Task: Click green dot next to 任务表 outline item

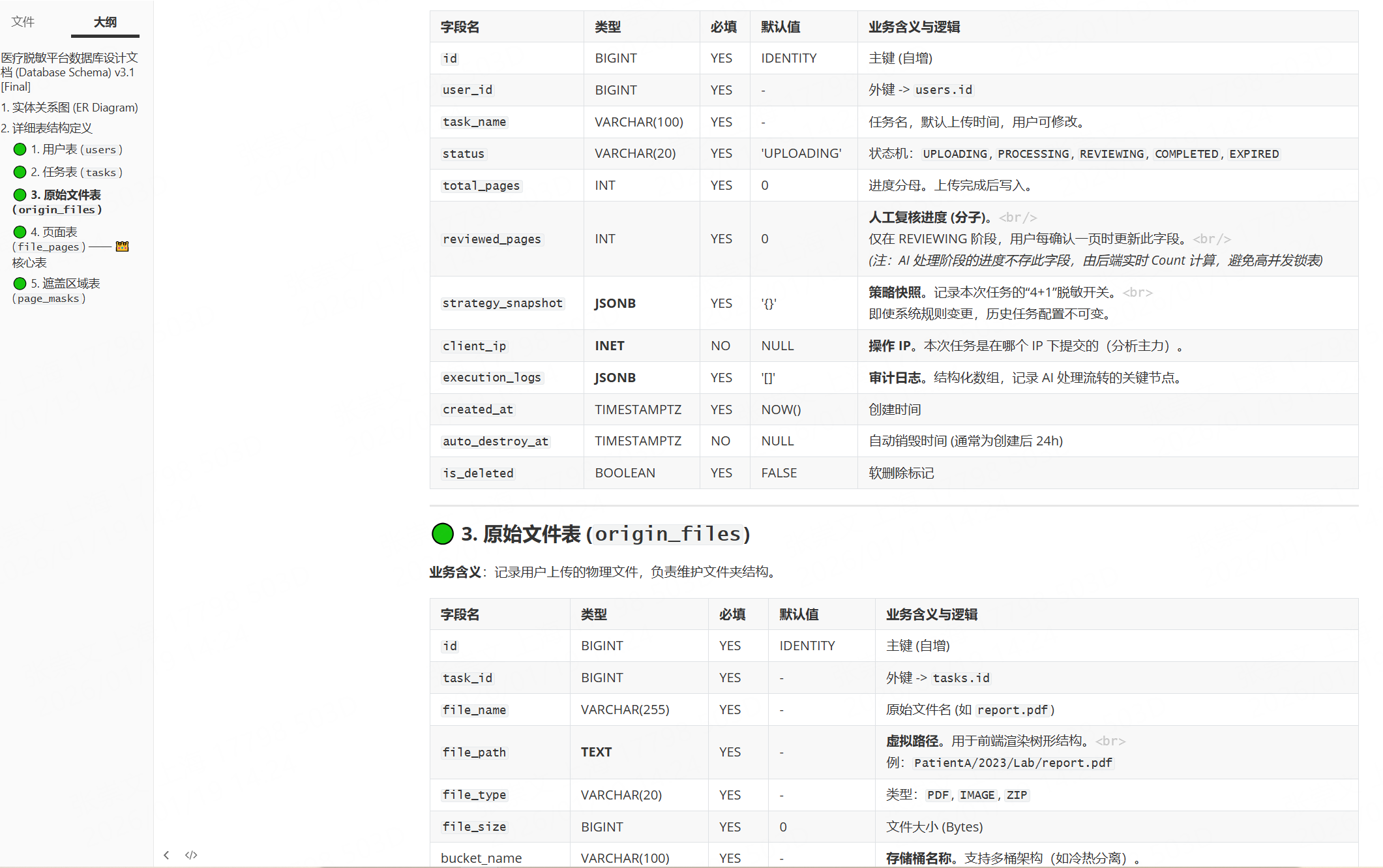Action: pos(20,172)
